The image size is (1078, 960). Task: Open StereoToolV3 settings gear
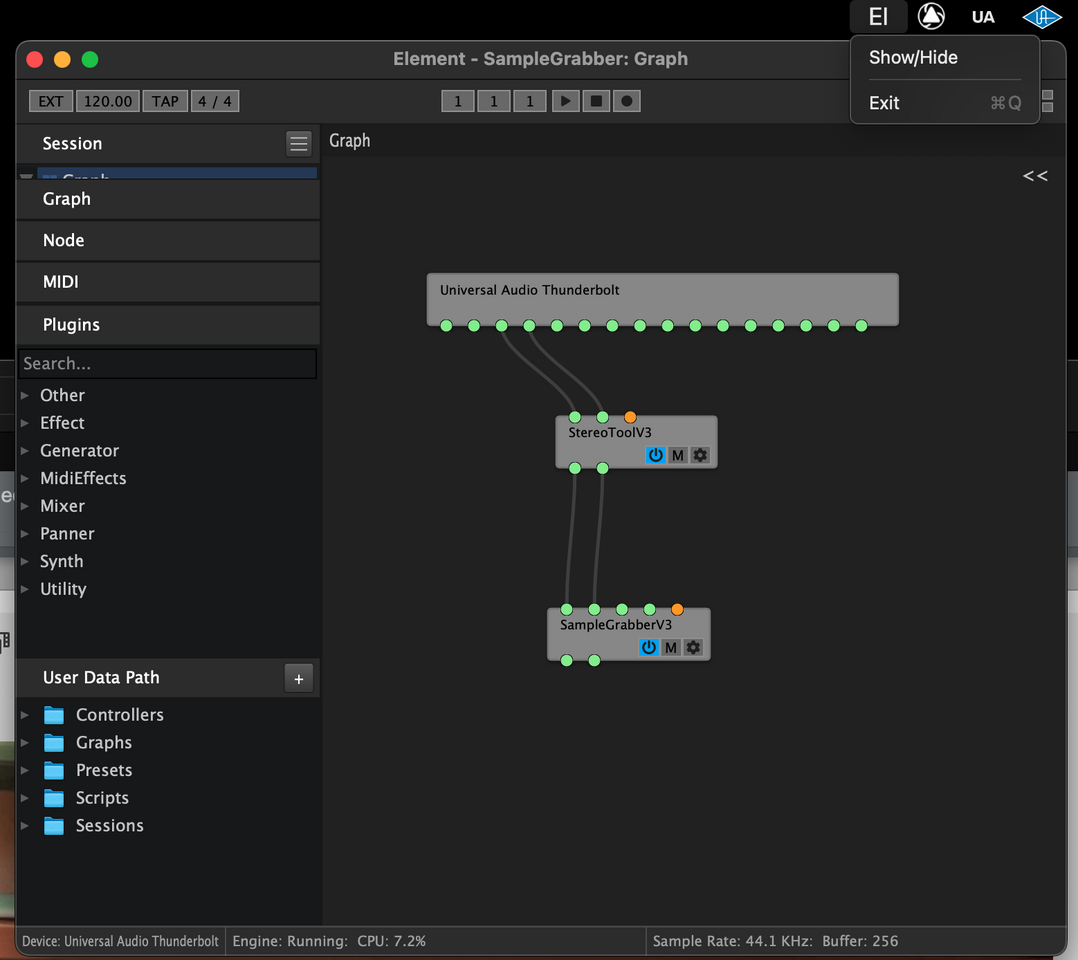(x=700, y=455)
